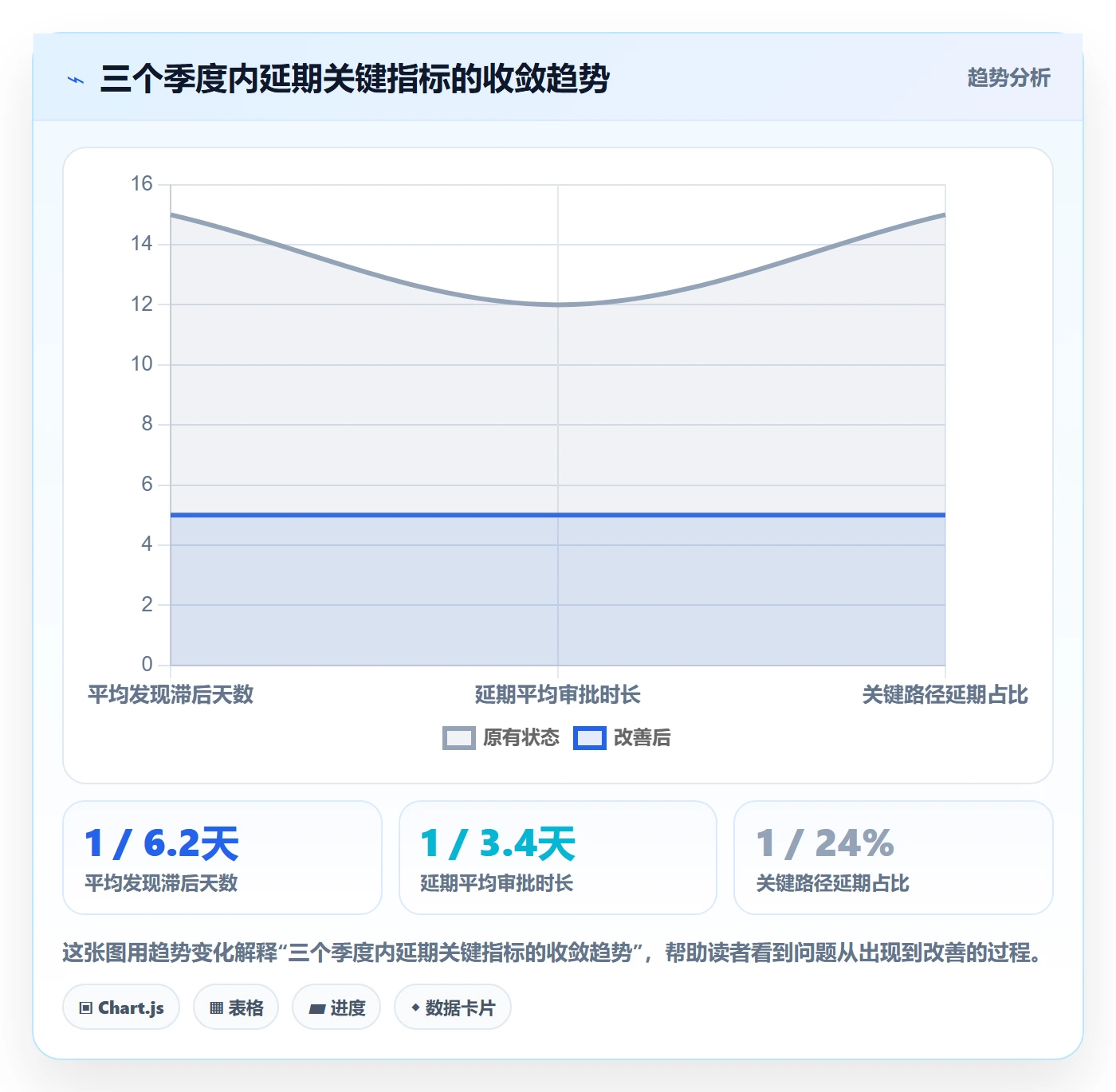Click the y-axis value 0
This screenshot has width=1116, height=1092.
pyautogui.click(x=147, y=665)
